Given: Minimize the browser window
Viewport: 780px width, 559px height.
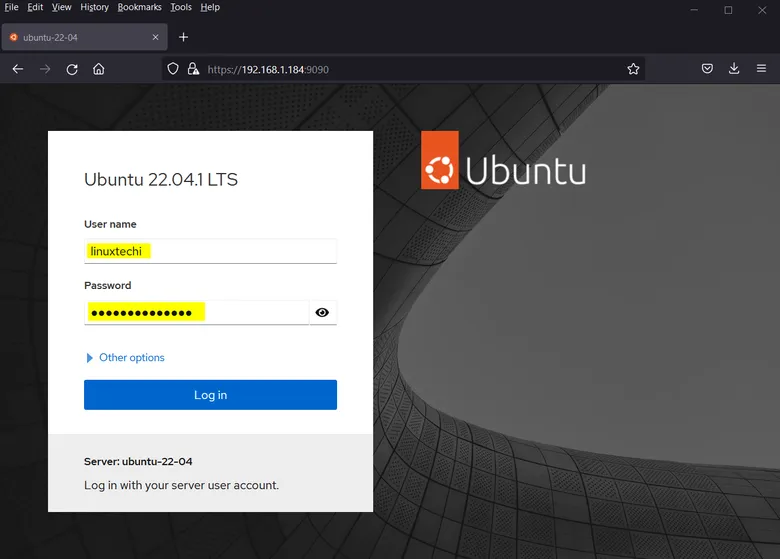Looking at the screenshot, I should point(694,10).
